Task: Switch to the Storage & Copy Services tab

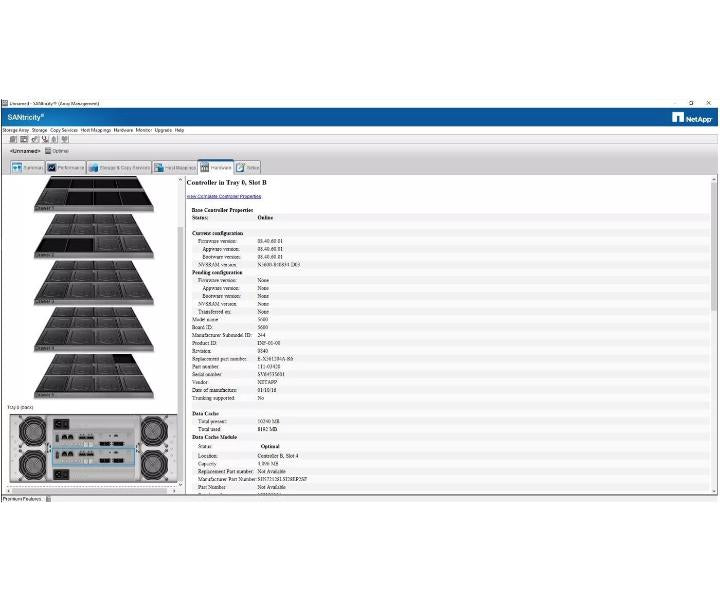Action: (x=119, y=168)
